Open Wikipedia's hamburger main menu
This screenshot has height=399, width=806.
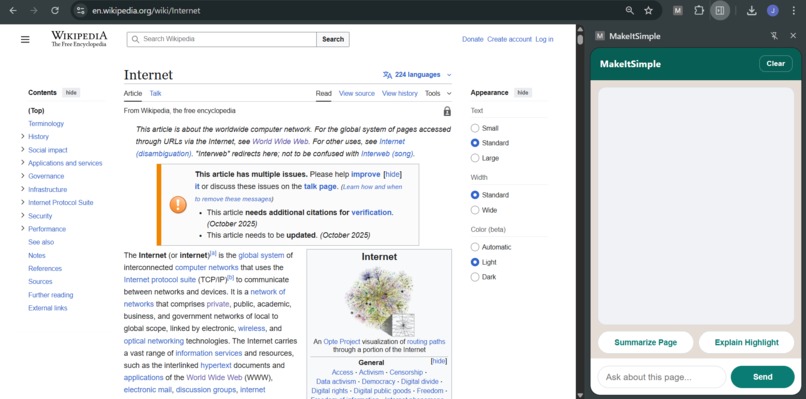coord(25,40)
